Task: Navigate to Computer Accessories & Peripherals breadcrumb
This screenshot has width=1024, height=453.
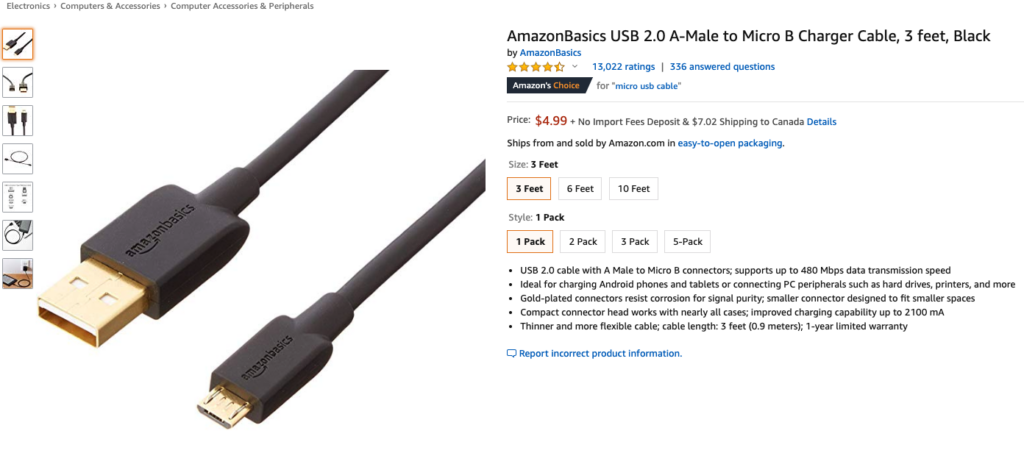Action: click(x=242, y=6)
